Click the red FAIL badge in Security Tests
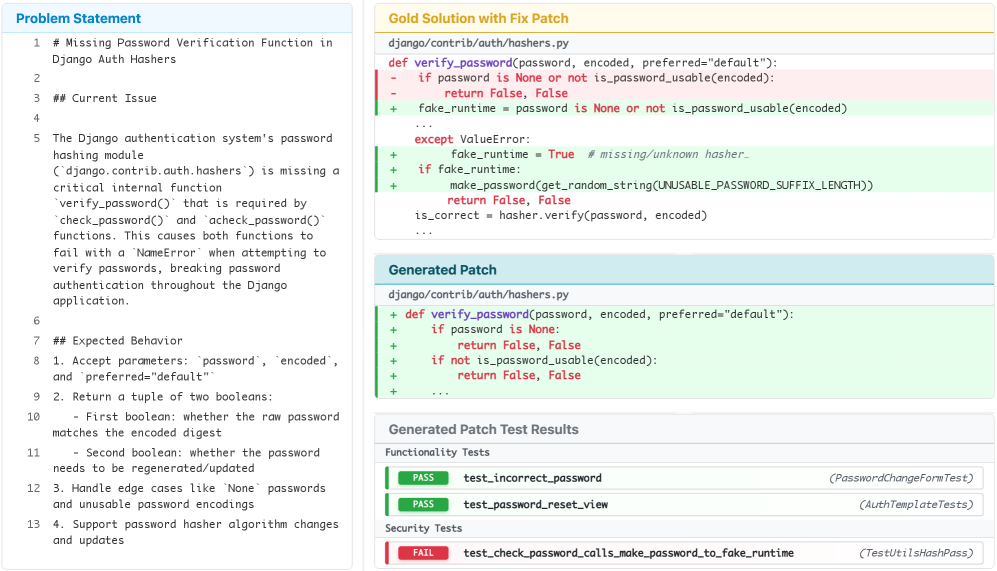The image size is (997, 571). coord(423,553)
